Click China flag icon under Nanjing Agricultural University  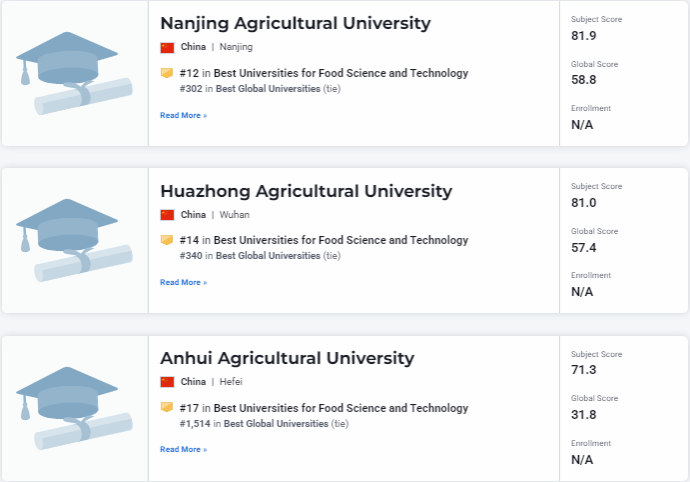[167, 47]
